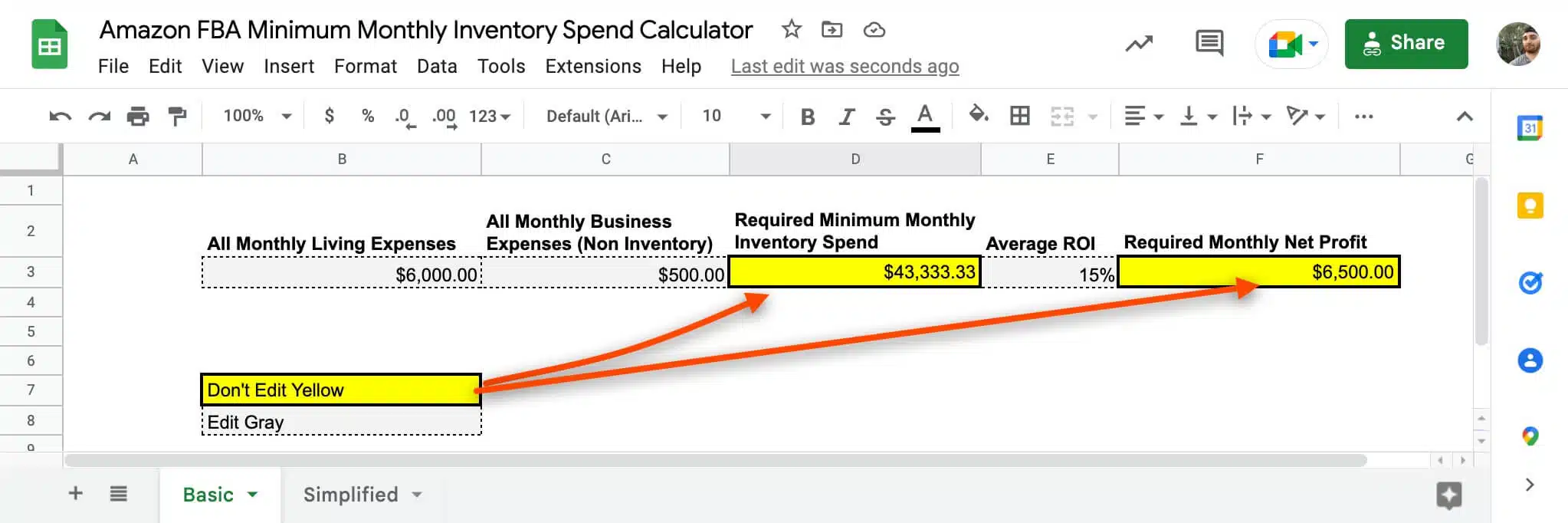Click the Redo icon
Screen dimensions: 1568x523
[100, 117]
